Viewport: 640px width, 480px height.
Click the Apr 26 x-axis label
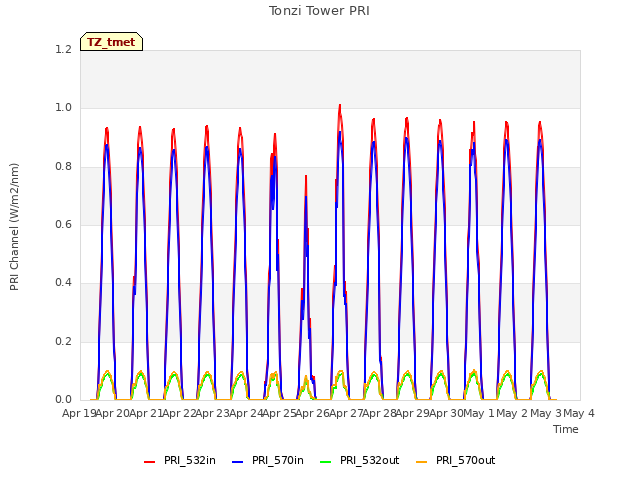pyautogui.click(x=312, y=413)
